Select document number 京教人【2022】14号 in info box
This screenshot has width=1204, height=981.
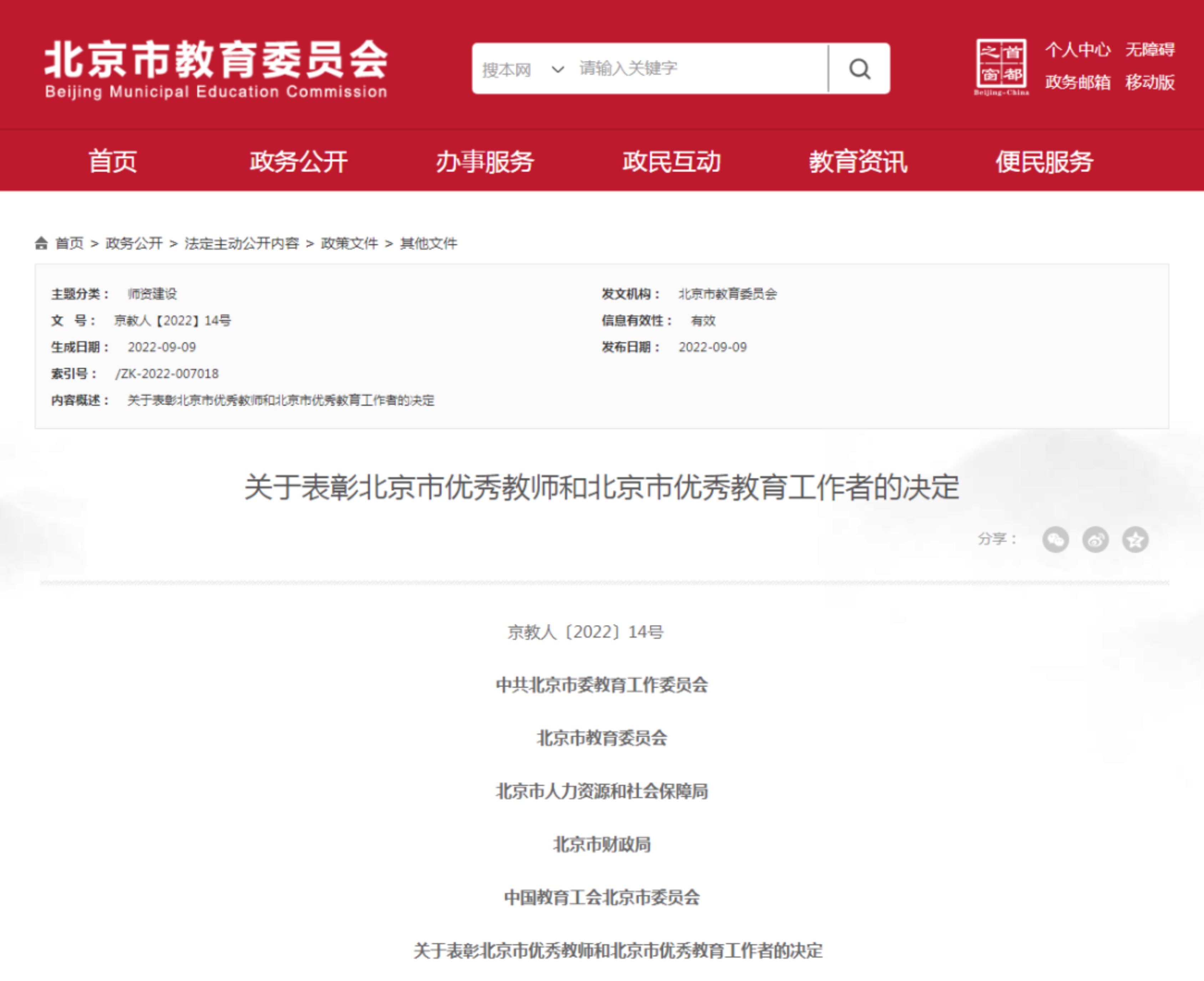pyautogui.click(x=173, y=320)
